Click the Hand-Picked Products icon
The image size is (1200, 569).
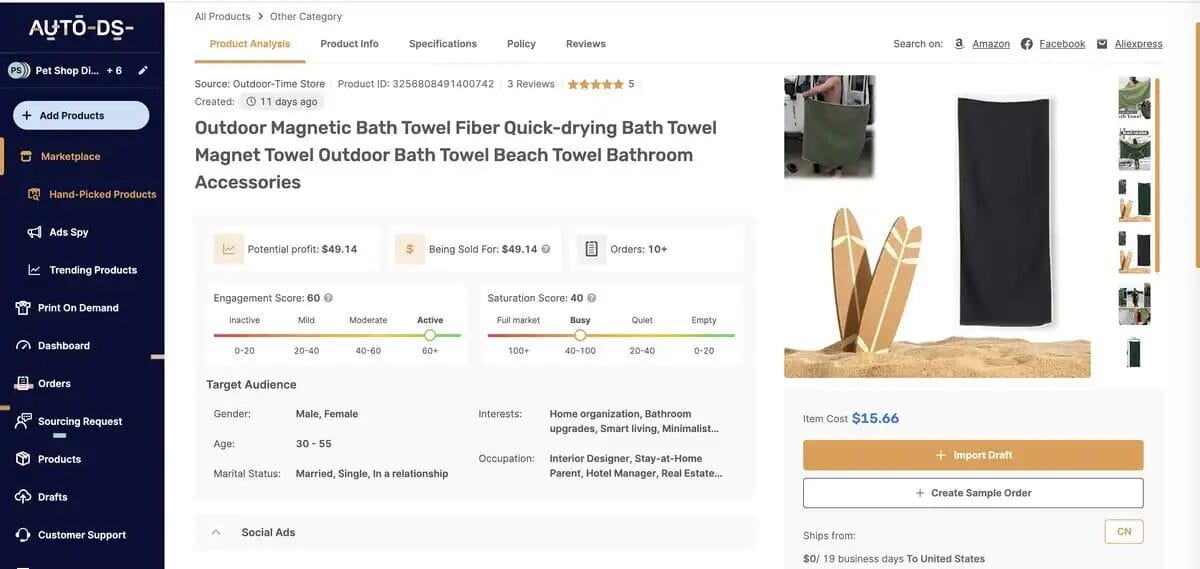34,194
